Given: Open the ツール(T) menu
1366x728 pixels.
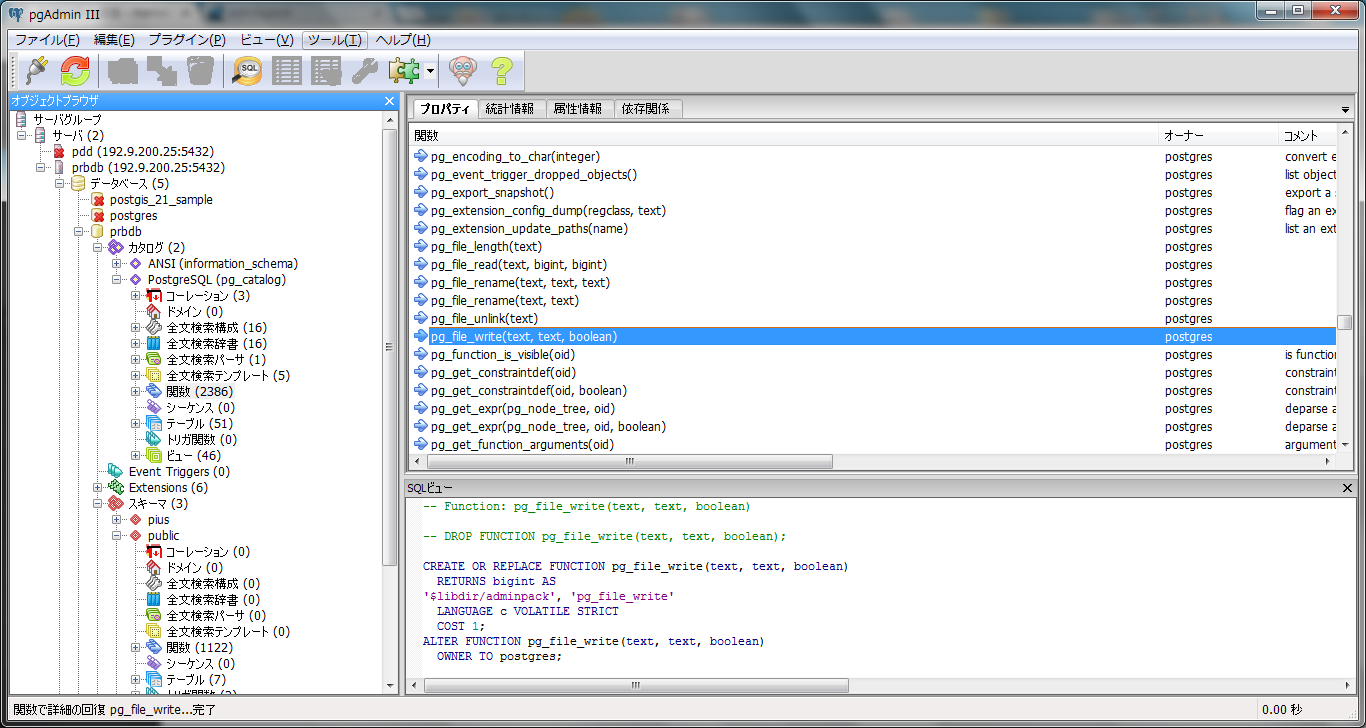Looking at the screenshot, I should tap(334, 40).
